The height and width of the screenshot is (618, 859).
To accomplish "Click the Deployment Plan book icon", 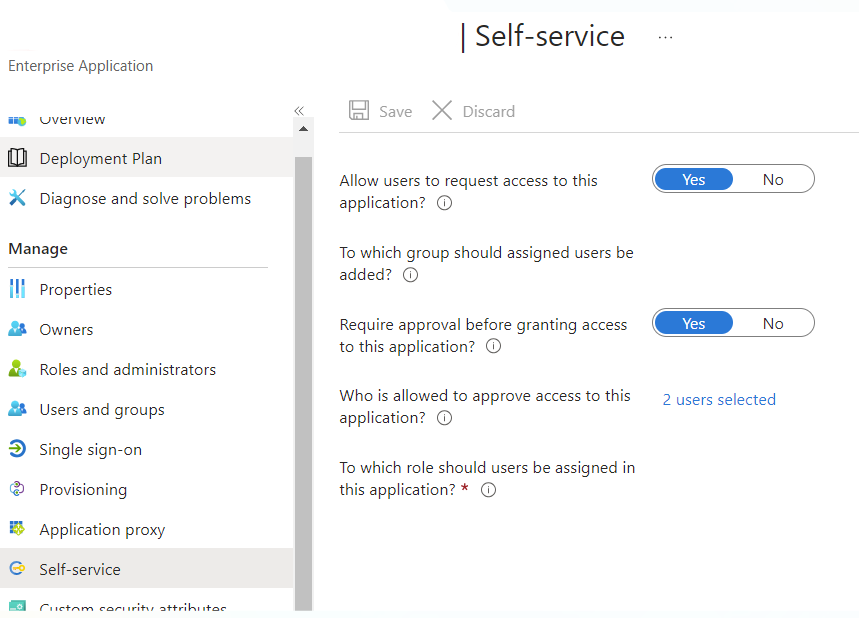I will tap(17, 158).
